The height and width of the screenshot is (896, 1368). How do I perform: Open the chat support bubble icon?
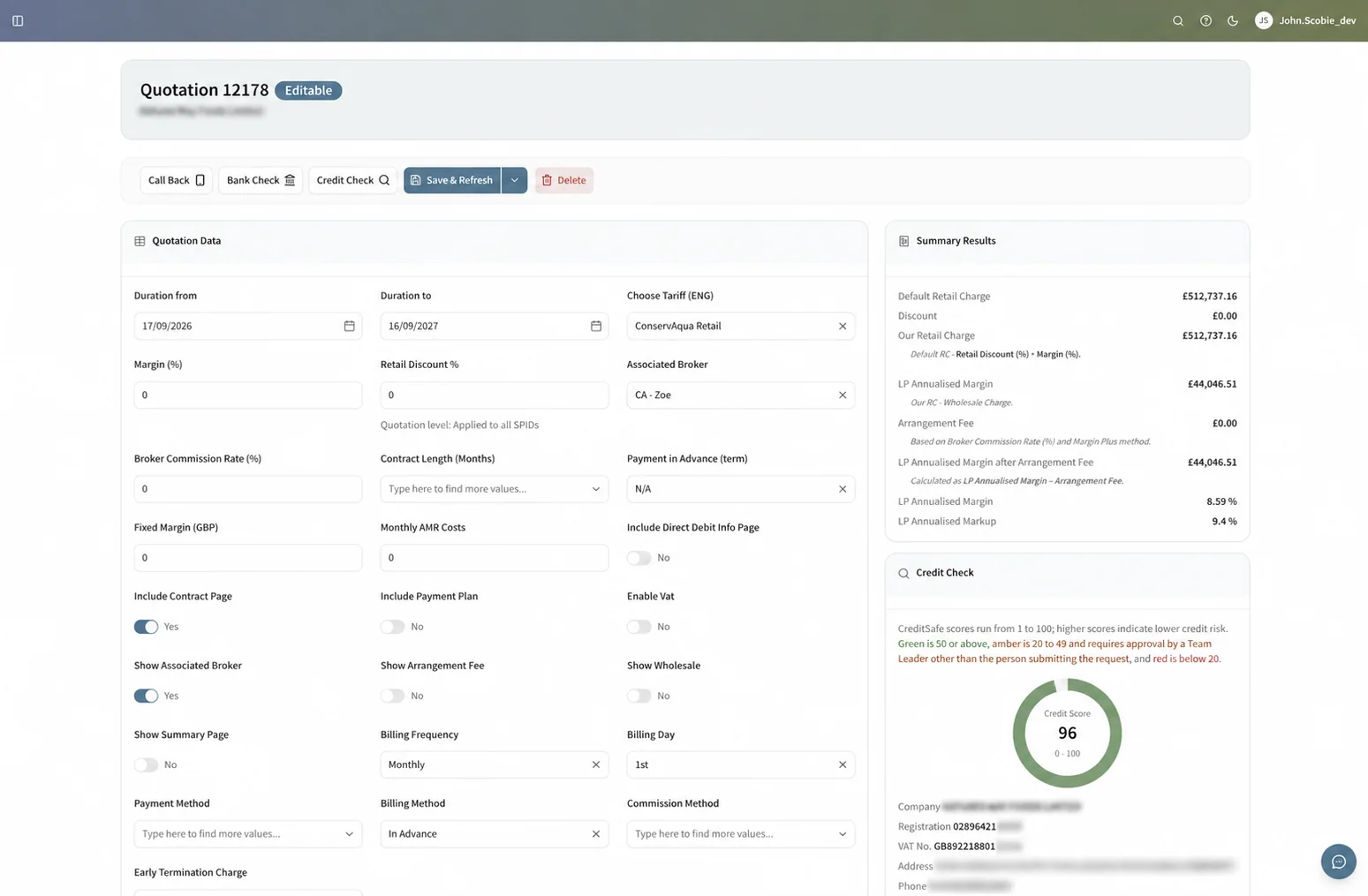1338,862
